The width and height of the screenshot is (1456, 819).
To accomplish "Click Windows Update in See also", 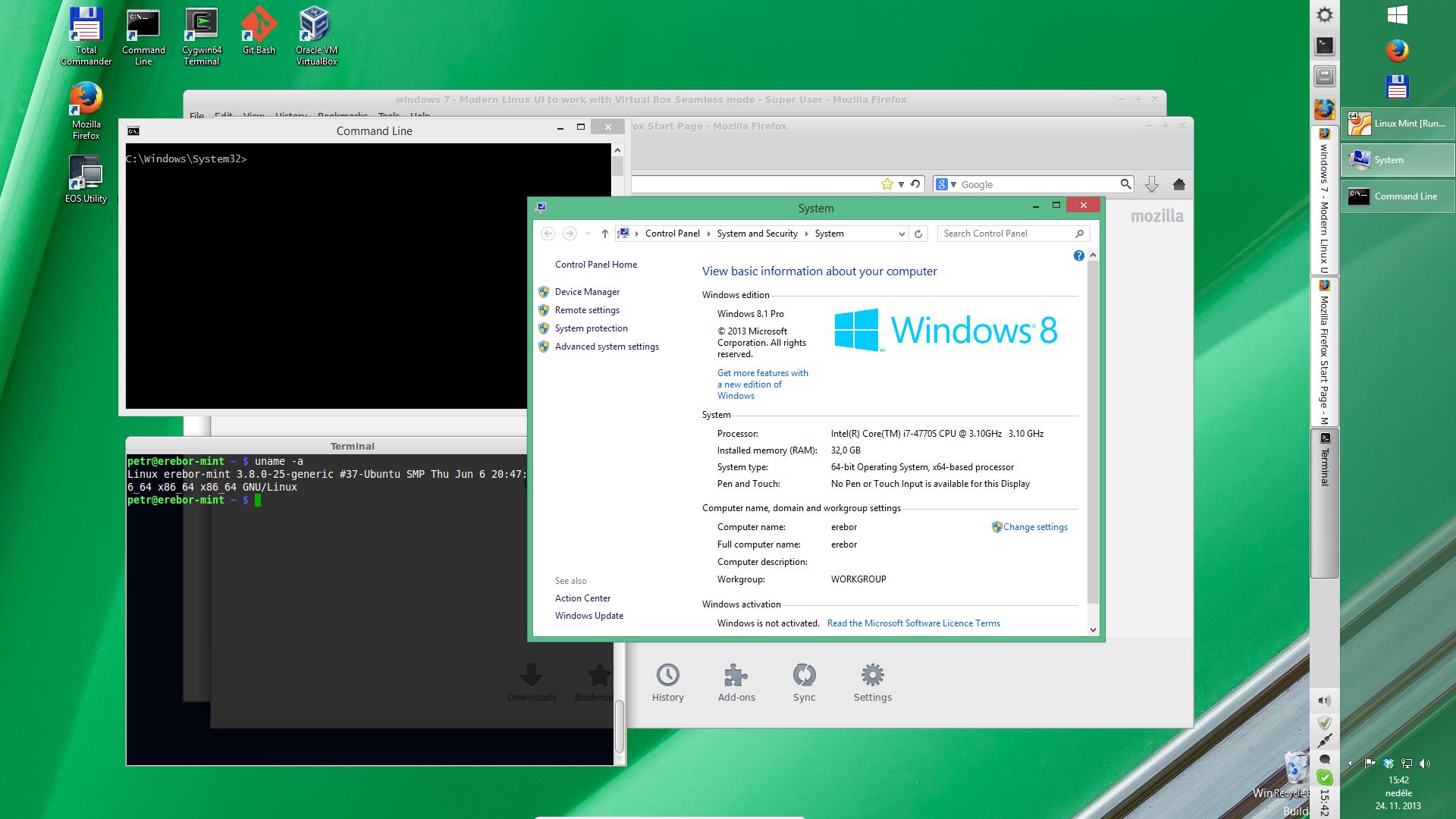I will pyautogui.click(x=590, y=616).
